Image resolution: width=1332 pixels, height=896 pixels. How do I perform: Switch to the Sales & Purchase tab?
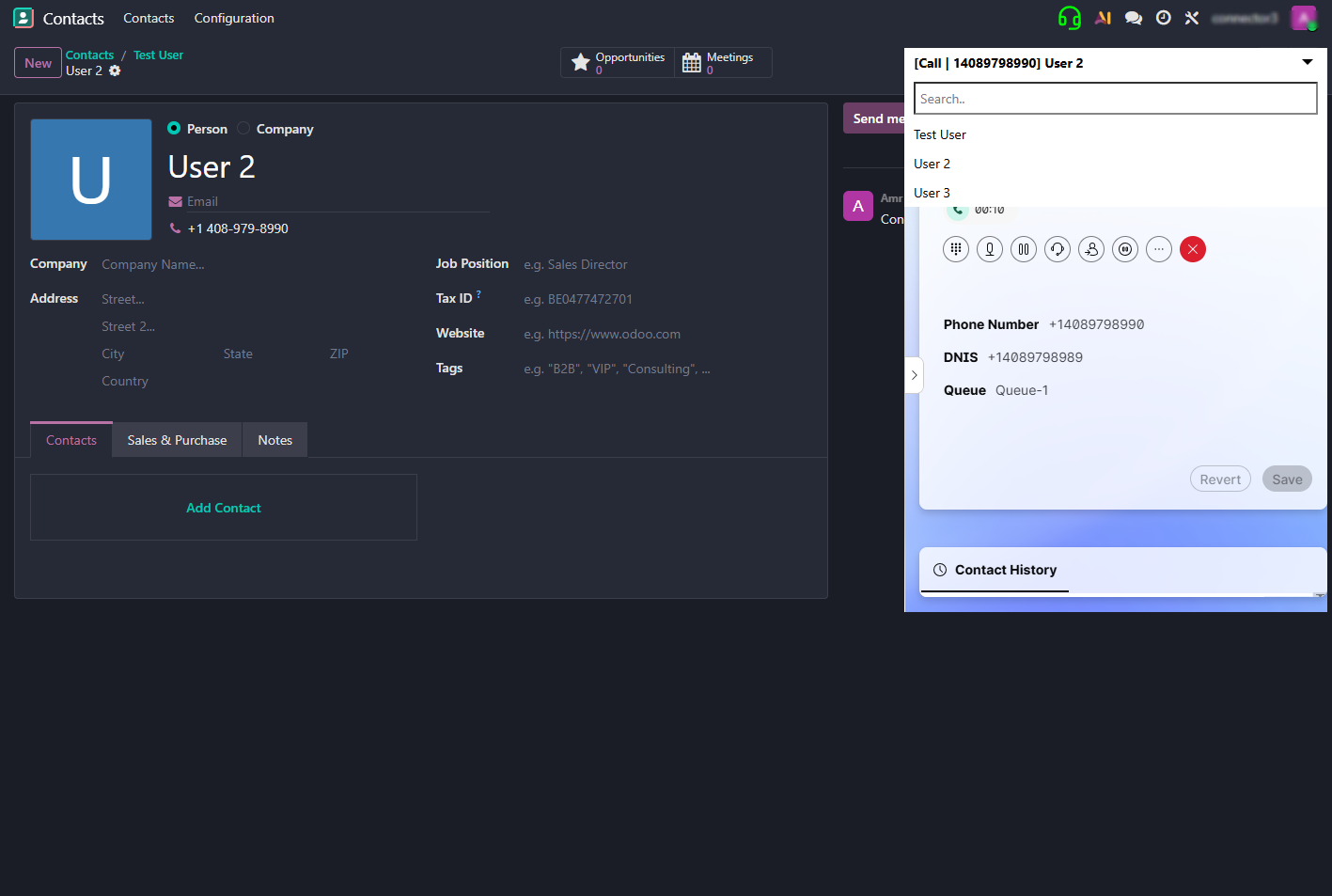click(x=176, y=439)
